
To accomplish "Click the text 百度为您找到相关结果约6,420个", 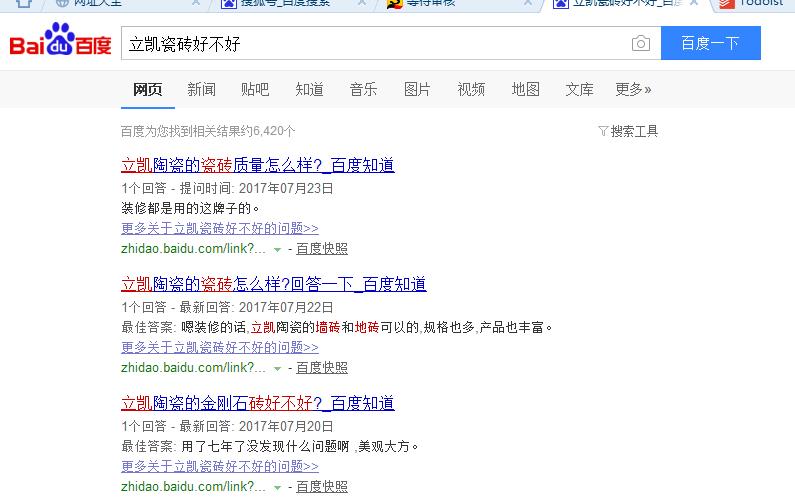I will click(208, 131).
